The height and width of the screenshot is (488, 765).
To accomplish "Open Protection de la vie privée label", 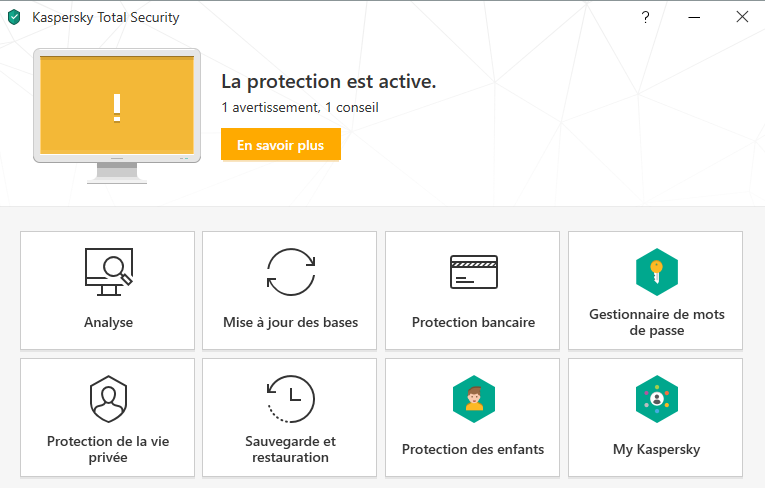I will [108, 449].
